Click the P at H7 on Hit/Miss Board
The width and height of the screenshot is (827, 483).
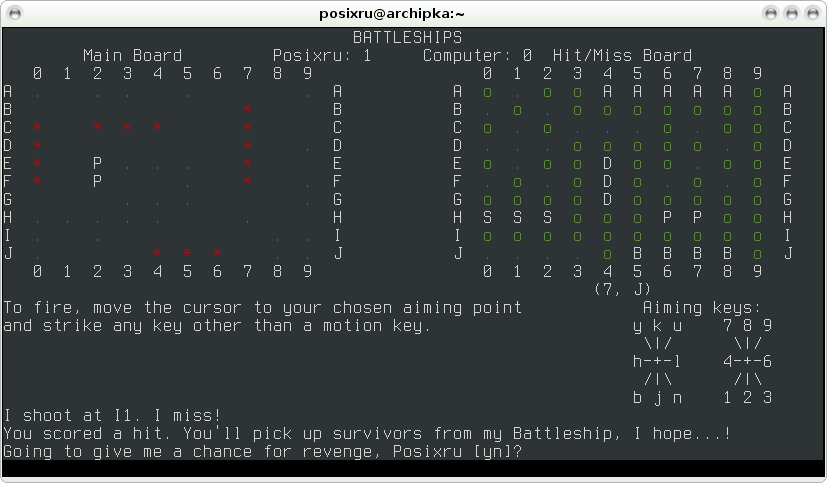(x=697, y=217)
